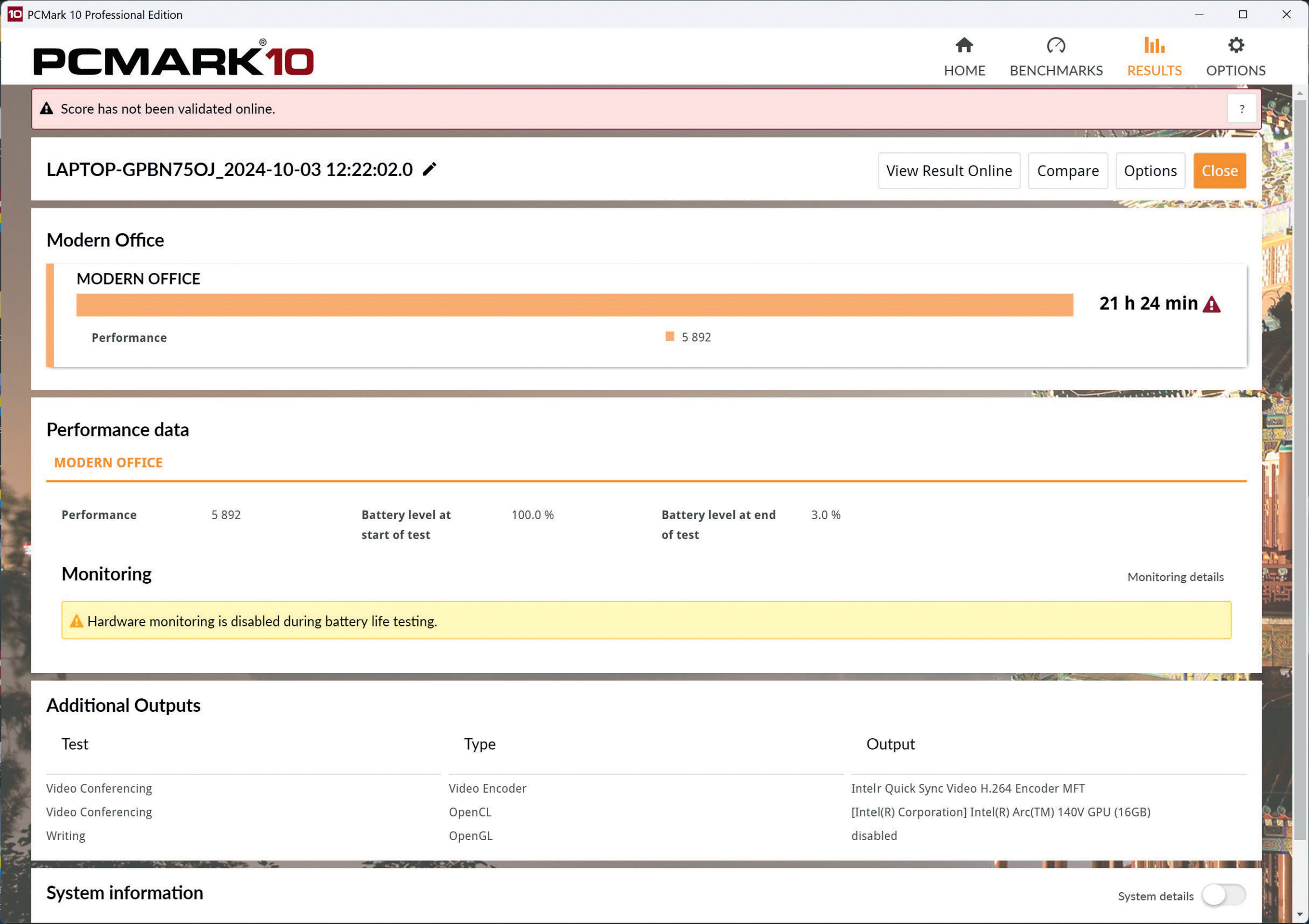Viewport: 1309px width, 924px height.
Task: Click the Test column header
Action: point(75,744)
